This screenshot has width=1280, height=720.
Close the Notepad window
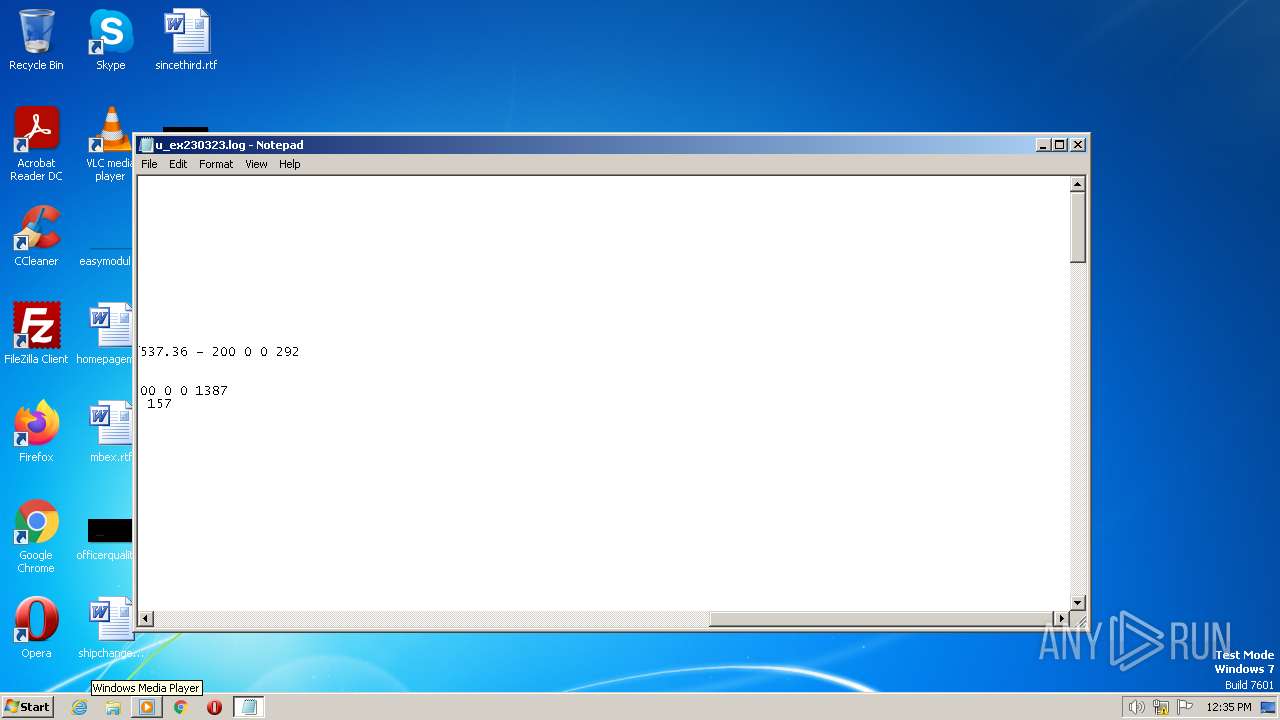(1078, 145)
